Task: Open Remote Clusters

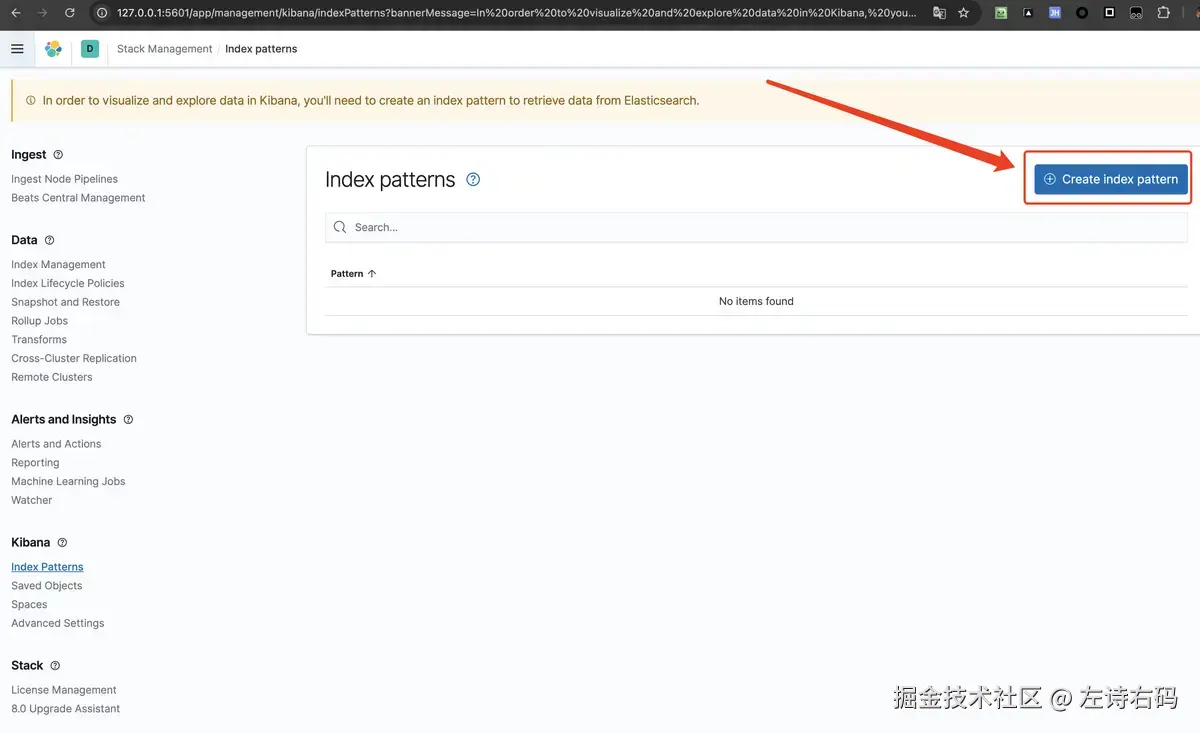Action: tap(52, 377)
